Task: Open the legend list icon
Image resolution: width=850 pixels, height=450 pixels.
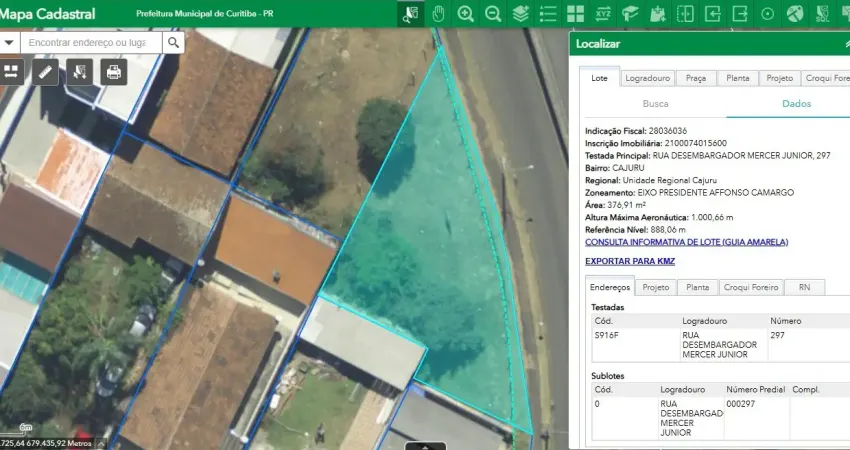Action: (x=547, y=14)
